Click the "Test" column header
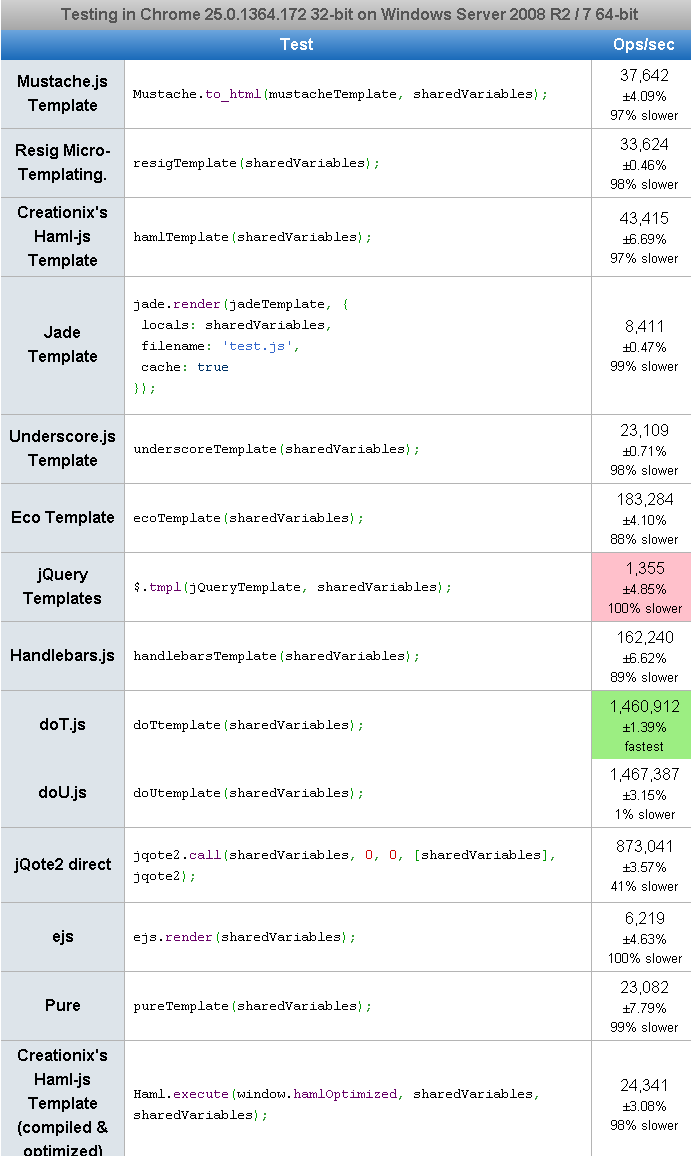The width and height of the screenshot is (691, 1156). (296, 45)
